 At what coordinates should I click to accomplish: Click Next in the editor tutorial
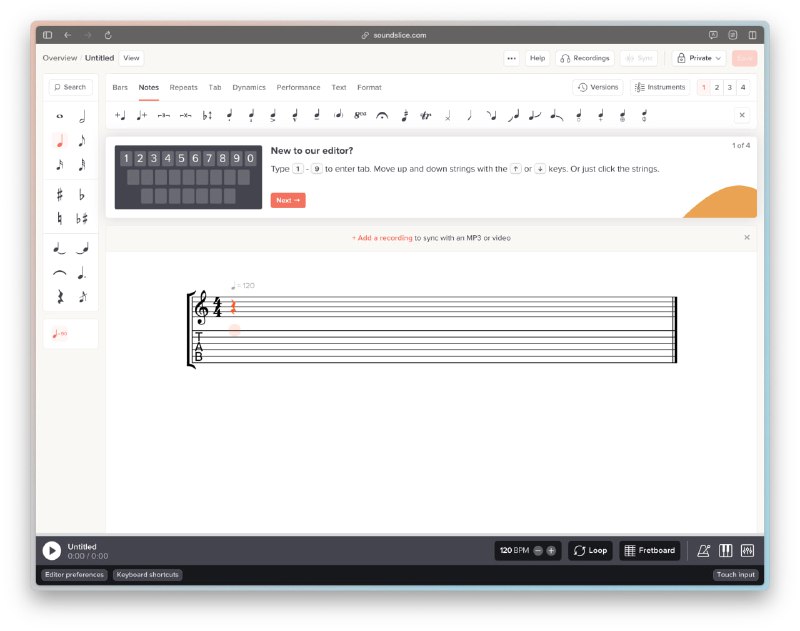click(x=288, y=200)
